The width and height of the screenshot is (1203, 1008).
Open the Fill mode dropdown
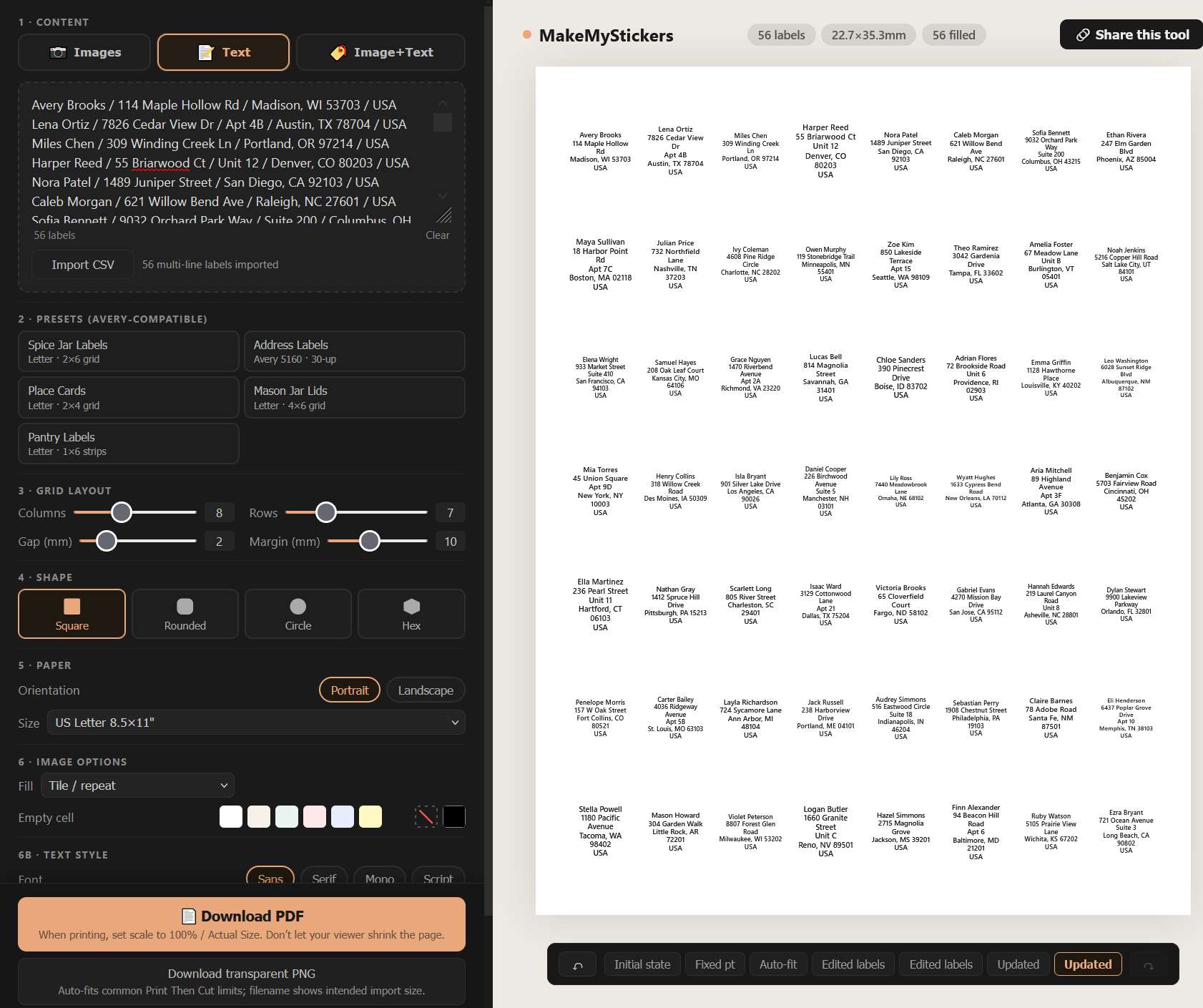137,786
